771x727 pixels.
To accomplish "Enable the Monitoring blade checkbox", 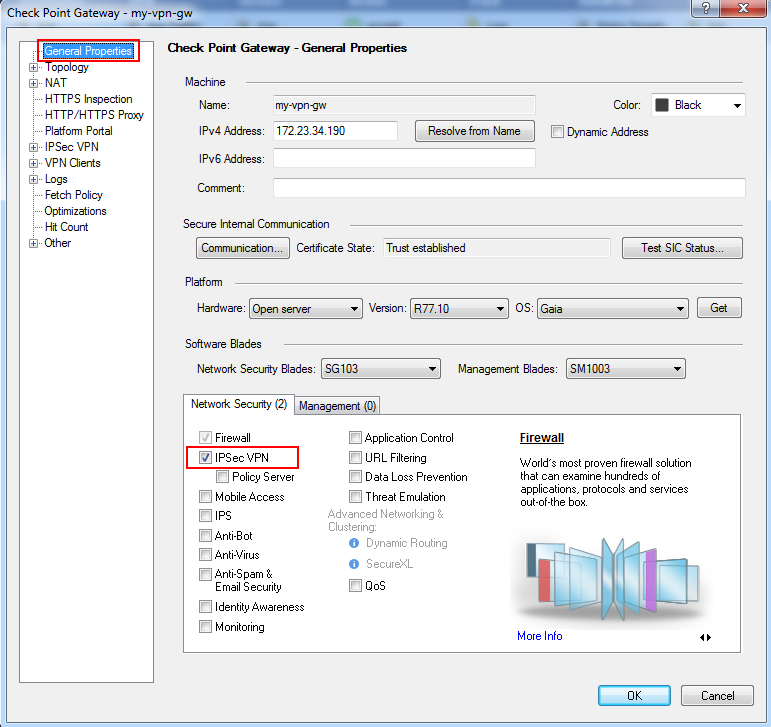I will tap(205, 627).
